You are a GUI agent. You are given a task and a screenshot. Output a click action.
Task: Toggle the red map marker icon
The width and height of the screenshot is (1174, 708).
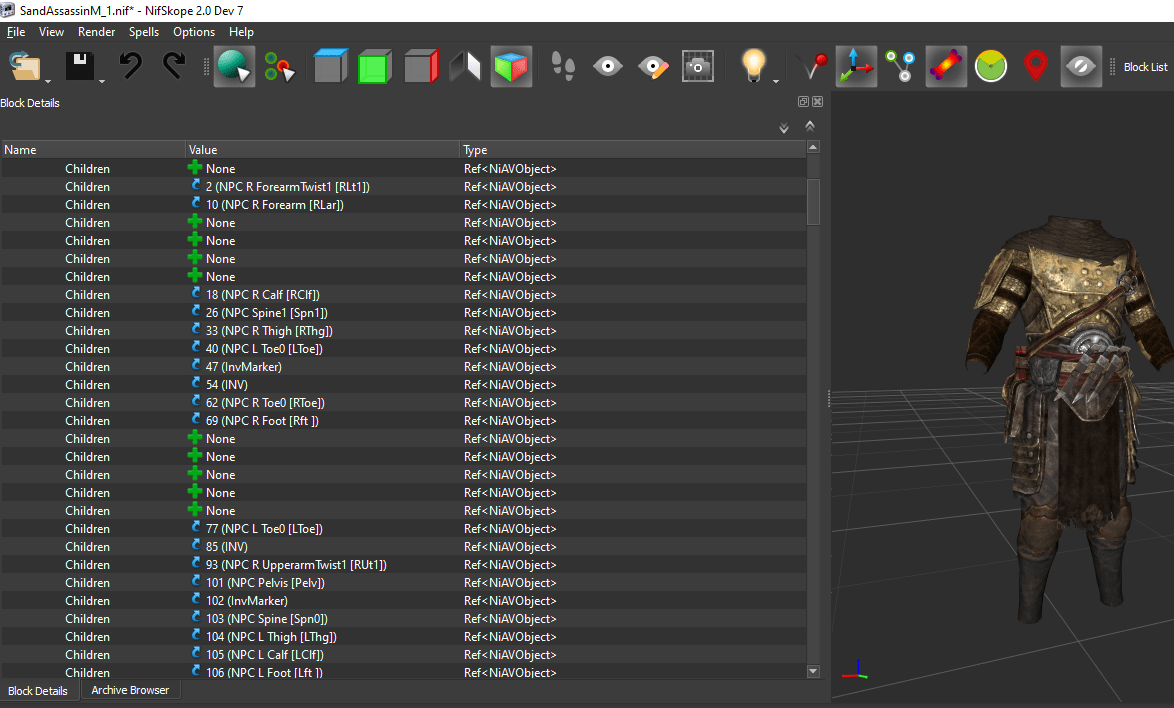click(x=1035, y=67)
